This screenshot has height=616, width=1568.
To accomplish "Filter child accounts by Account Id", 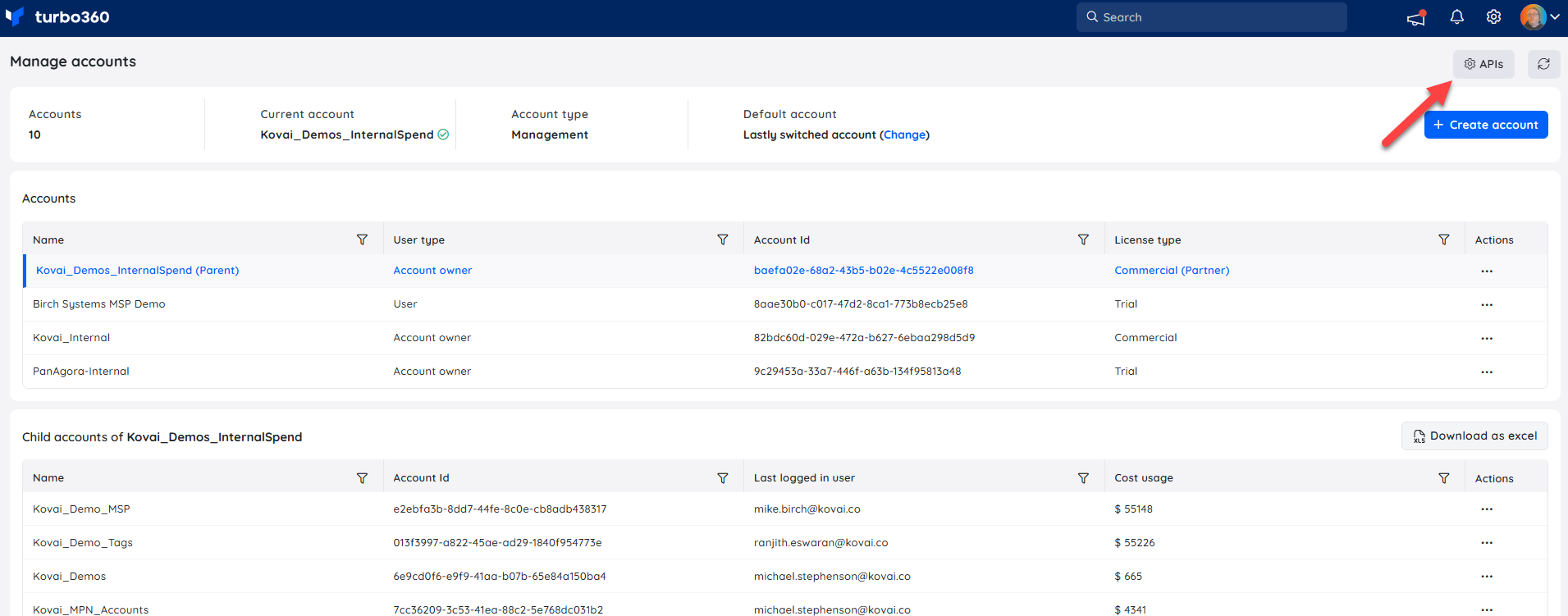I will point(723,478).
